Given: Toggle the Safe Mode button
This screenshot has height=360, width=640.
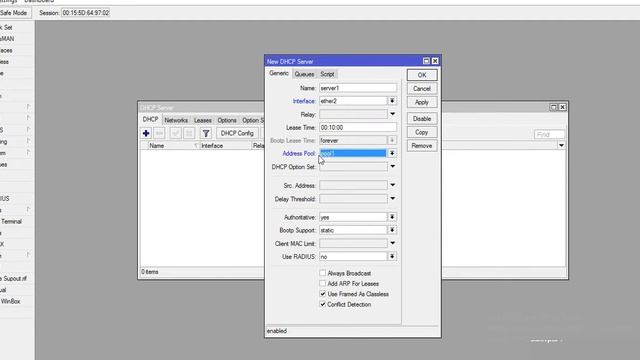Looking at the screenshot, I should 15,13.
